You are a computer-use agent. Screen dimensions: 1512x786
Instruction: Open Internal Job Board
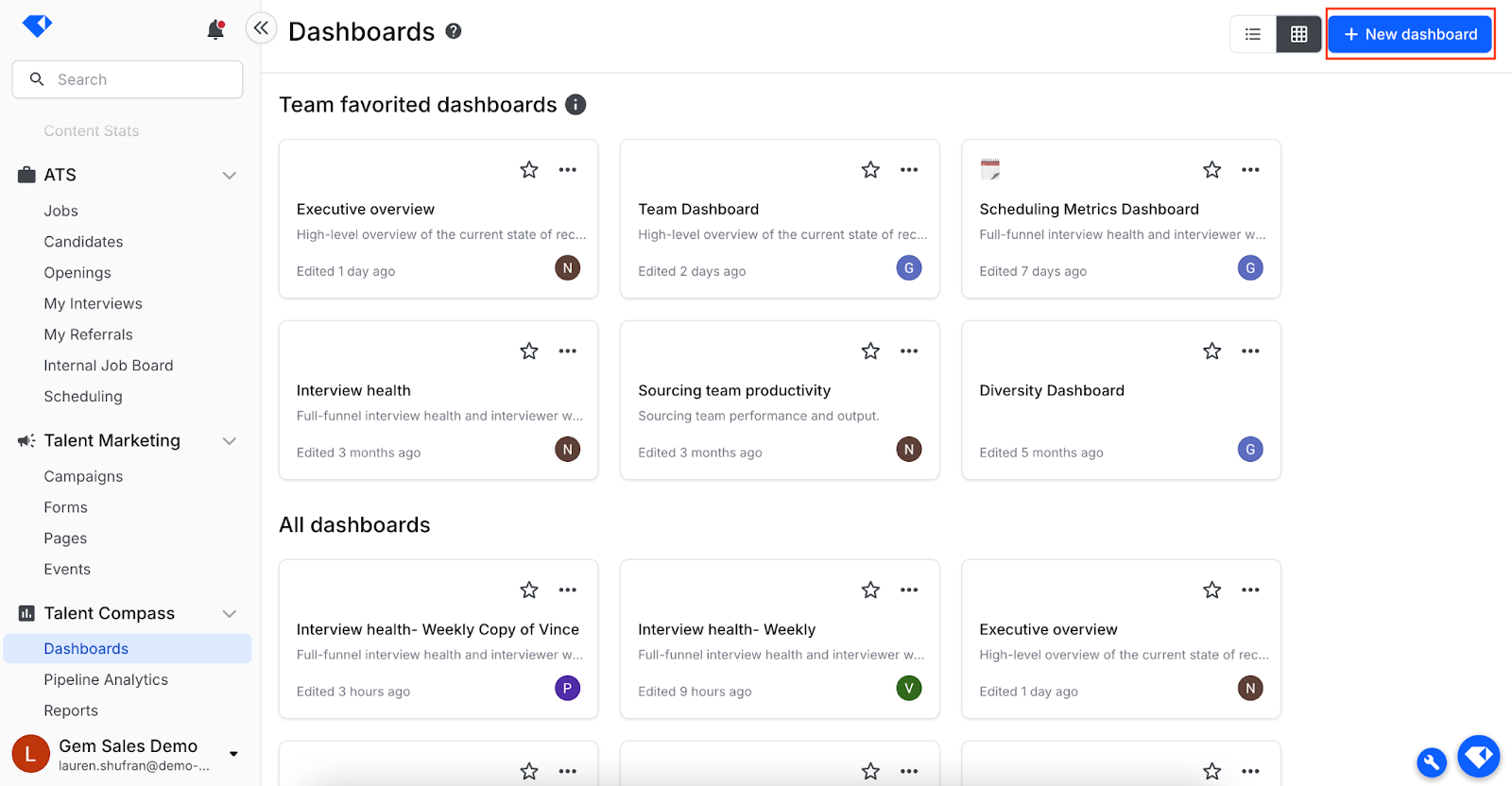(x=109, y=366)
